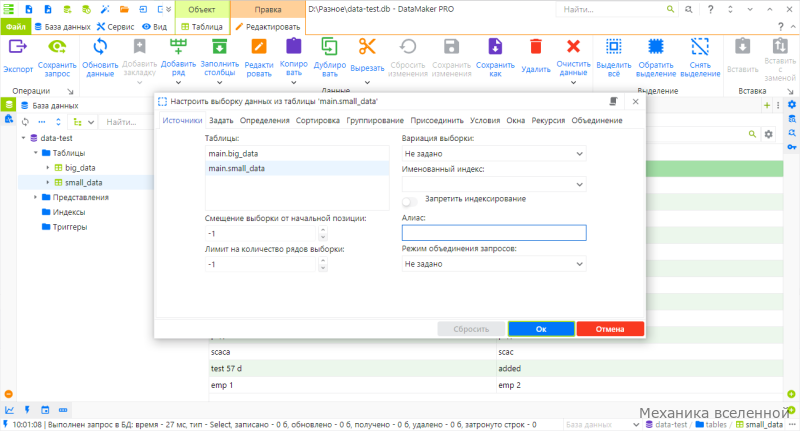Click Смещение выборки offset field
Viewport: 800px width, 431px height.
pos(260,234)
